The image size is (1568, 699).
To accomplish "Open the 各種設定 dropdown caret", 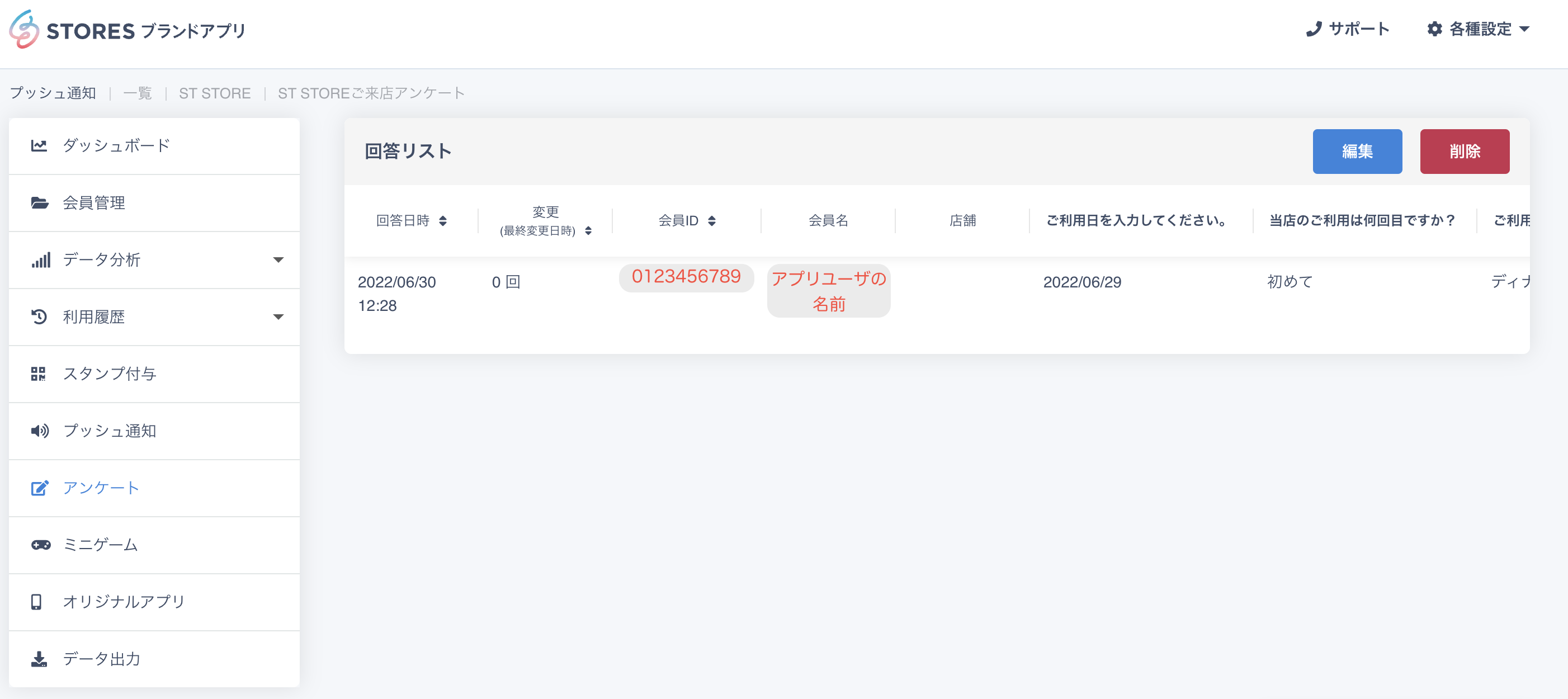I will click(x=1524, y=29).
